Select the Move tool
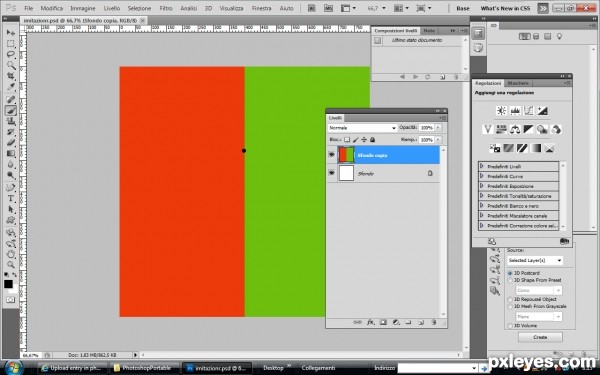Screen dimensions: 600x375 (11, 33)
